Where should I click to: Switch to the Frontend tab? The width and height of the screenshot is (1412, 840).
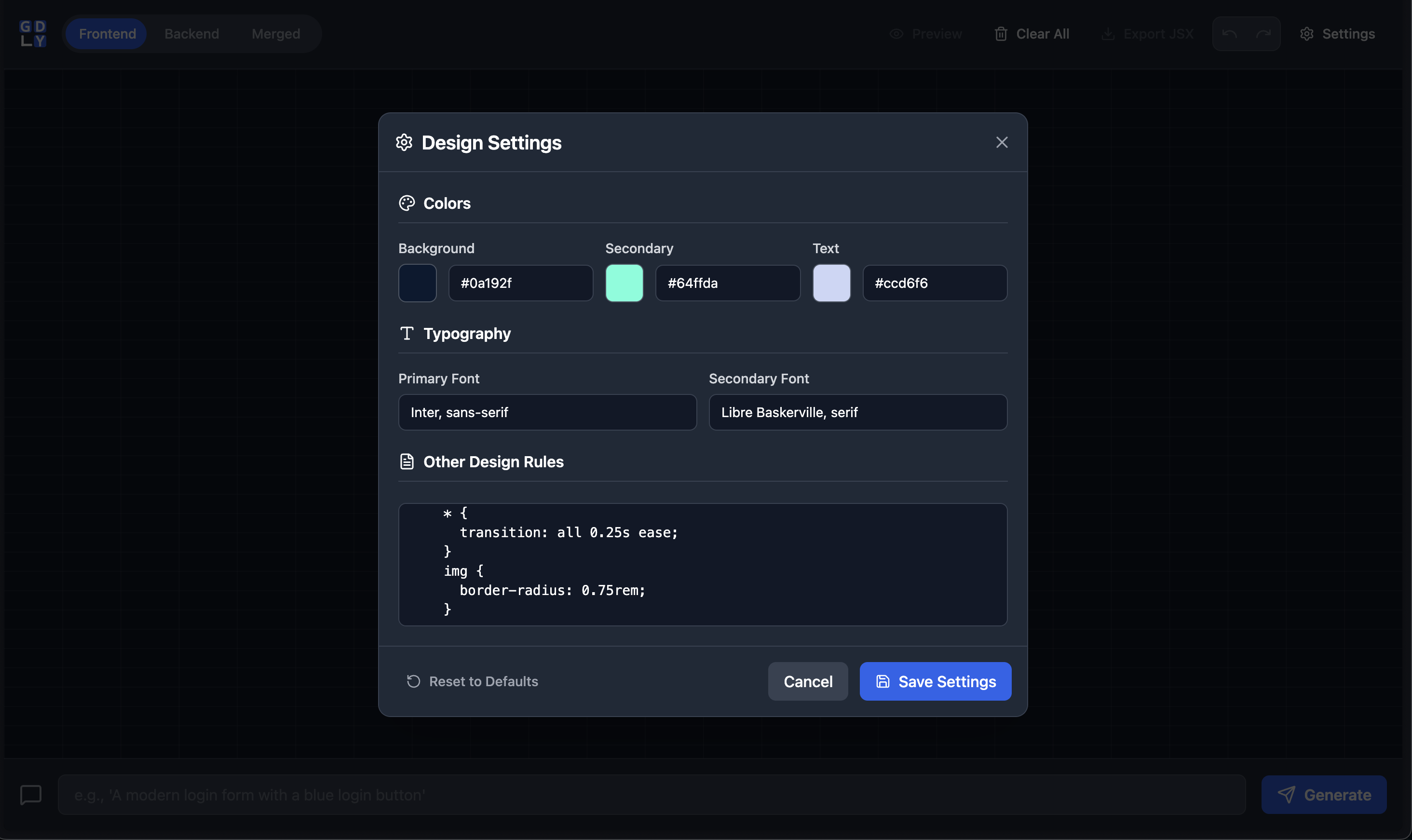tap(107, 34)
